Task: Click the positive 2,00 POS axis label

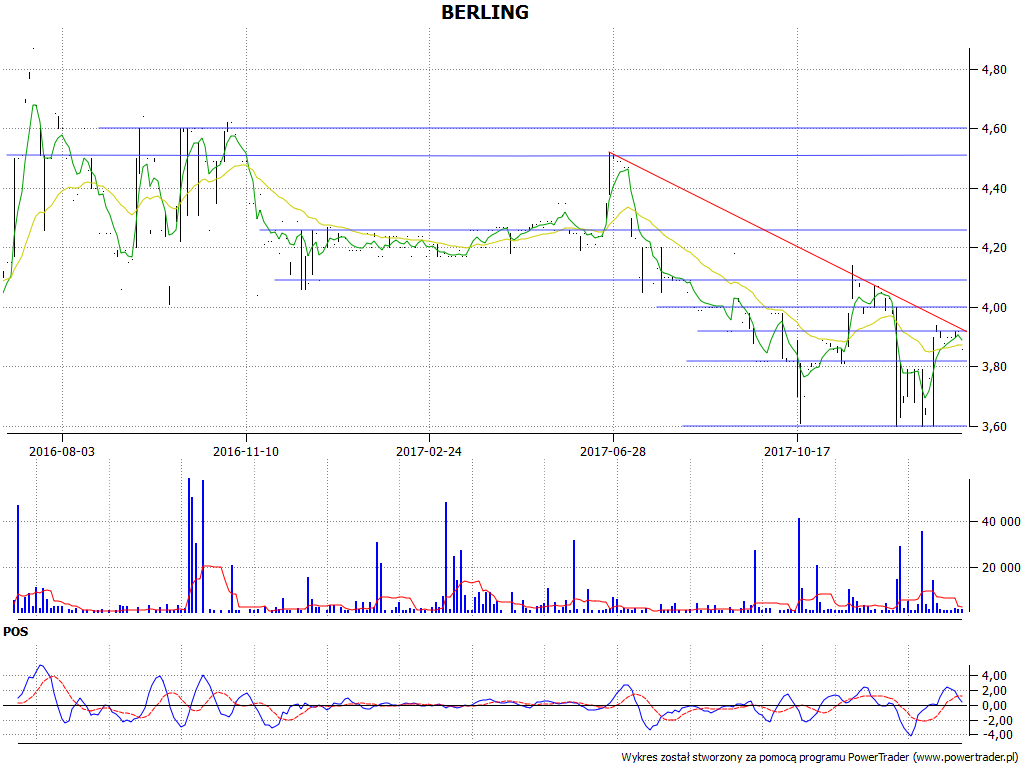Action: [x=994, y=692]
